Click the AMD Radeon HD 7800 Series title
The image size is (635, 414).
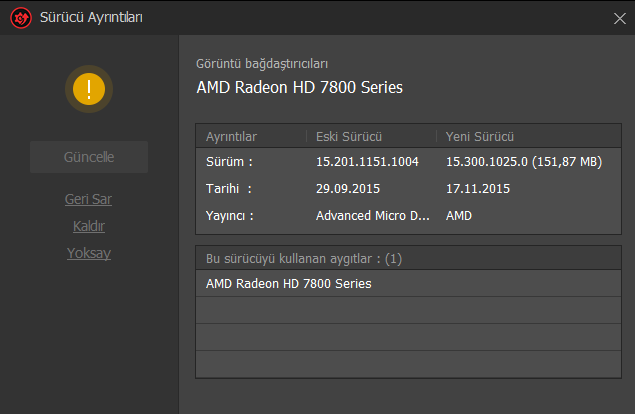pyautogui.click(x=300, y=87)
